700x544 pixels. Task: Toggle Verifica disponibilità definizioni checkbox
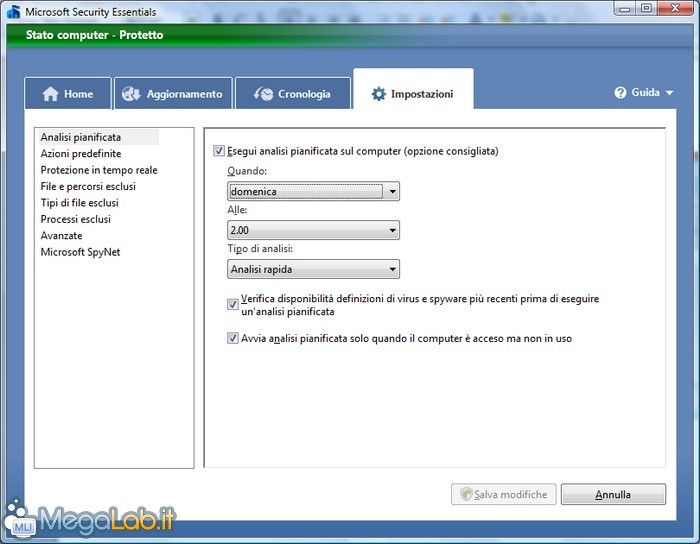pyautogui.click(x=233, y=304)
